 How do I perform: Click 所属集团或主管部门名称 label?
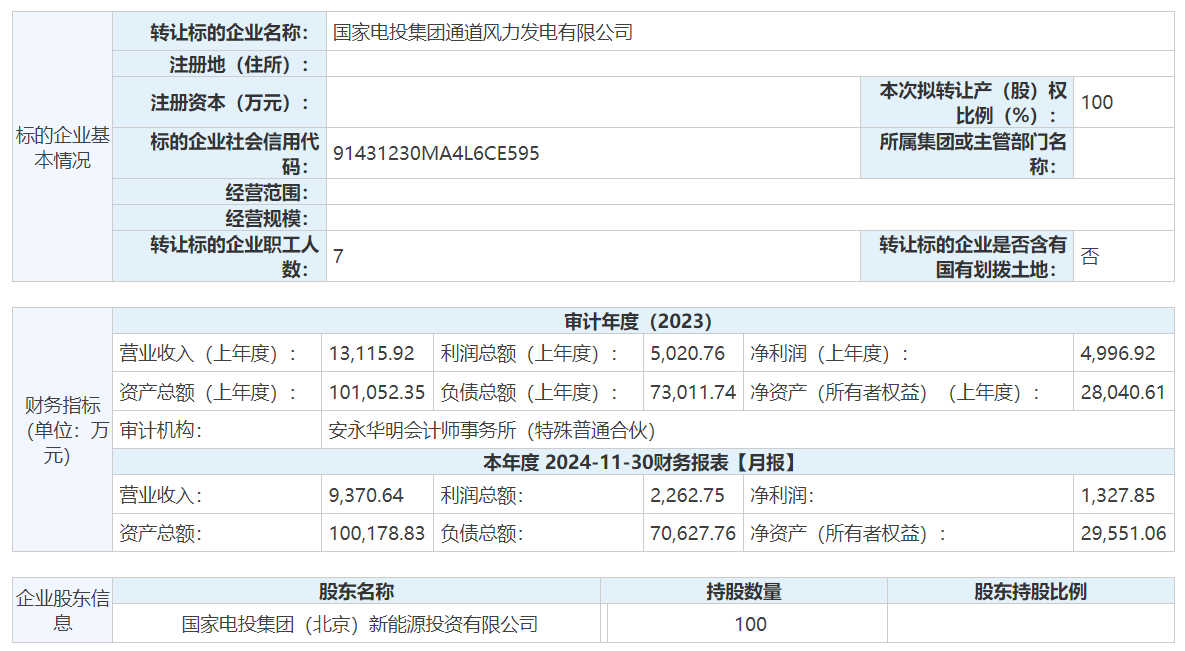tap(973, 153)
